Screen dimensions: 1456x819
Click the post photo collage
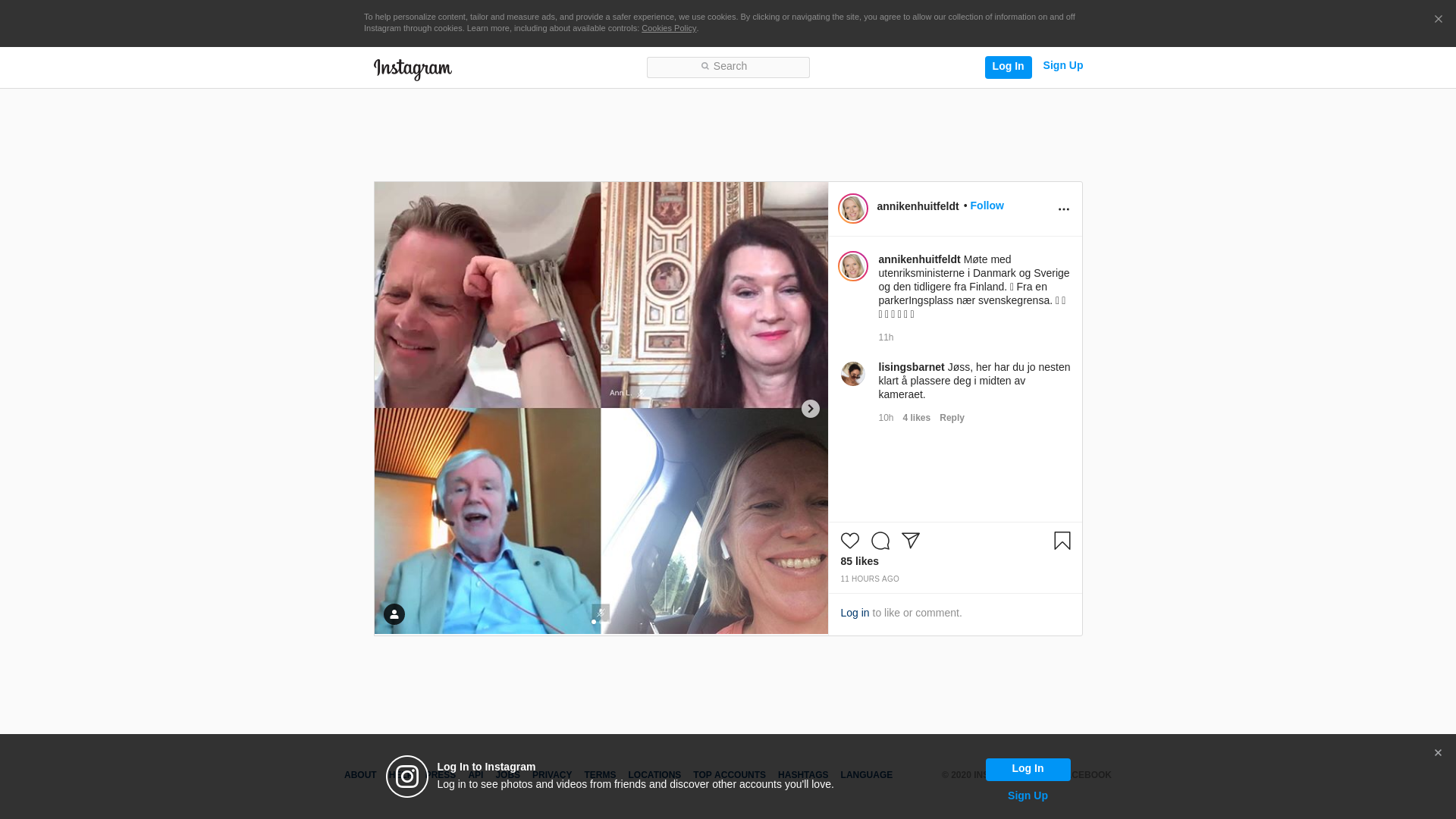(x=601, y=408)
